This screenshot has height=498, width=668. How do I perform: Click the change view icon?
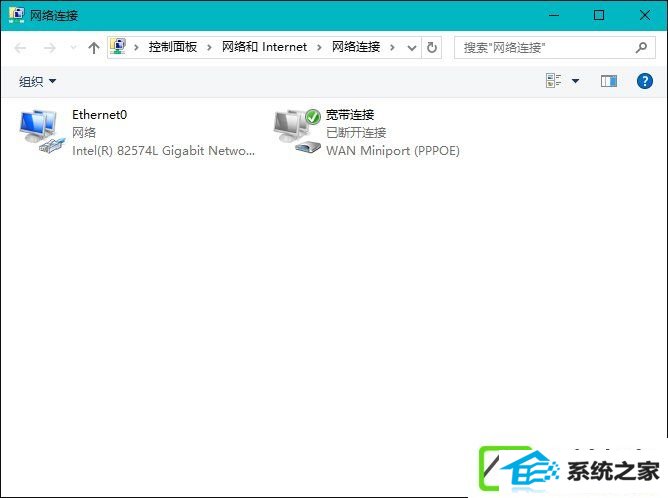(x=553, y=81)
